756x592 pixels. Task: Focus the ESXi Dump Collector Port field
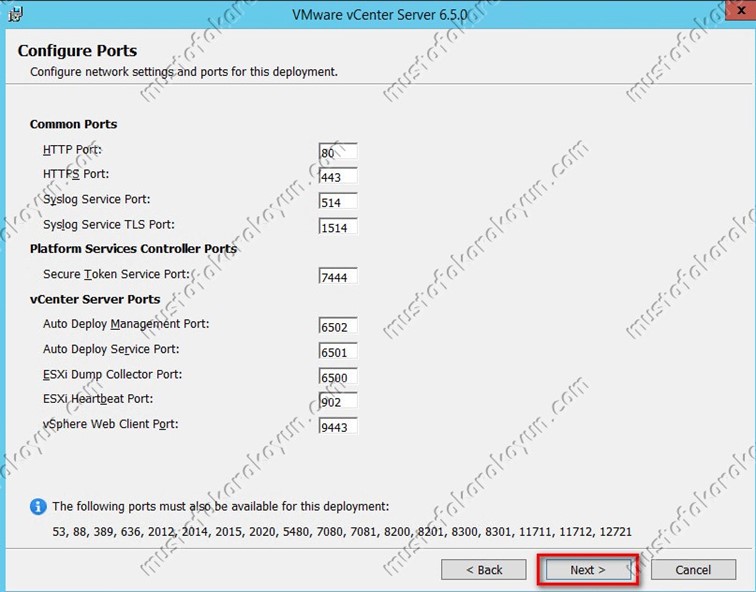point(338,377)
